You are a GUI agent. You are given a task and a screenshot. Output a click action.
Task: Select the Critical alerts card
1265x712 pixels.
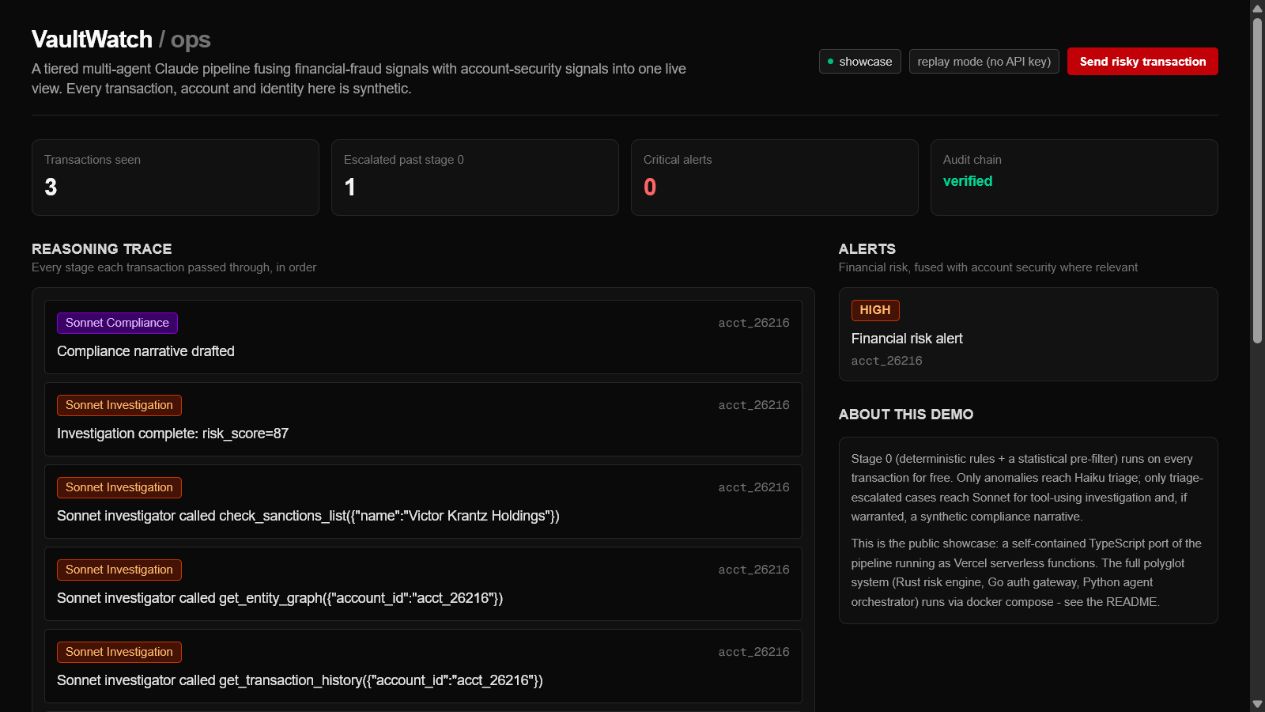pos(774,177)
